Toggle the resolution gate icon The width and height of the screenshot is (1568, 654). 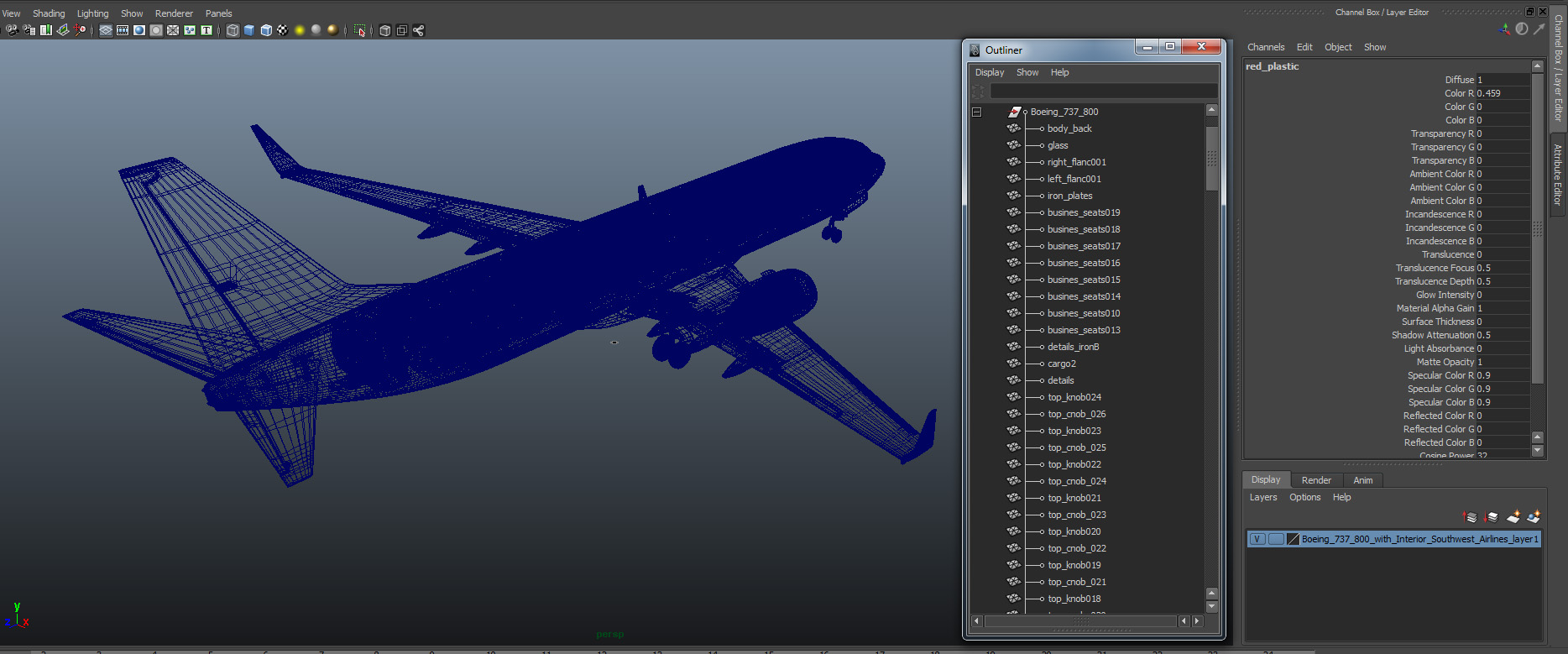click(x=139, y=30)
